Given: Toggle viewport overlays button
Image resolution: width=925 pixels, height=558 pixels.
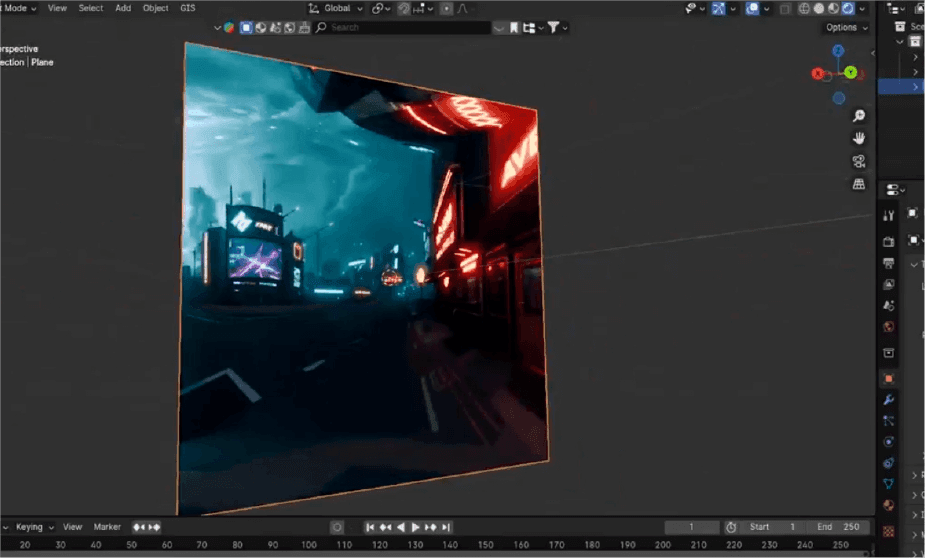Looking at the screenshot, I should [x=752, y=8].
